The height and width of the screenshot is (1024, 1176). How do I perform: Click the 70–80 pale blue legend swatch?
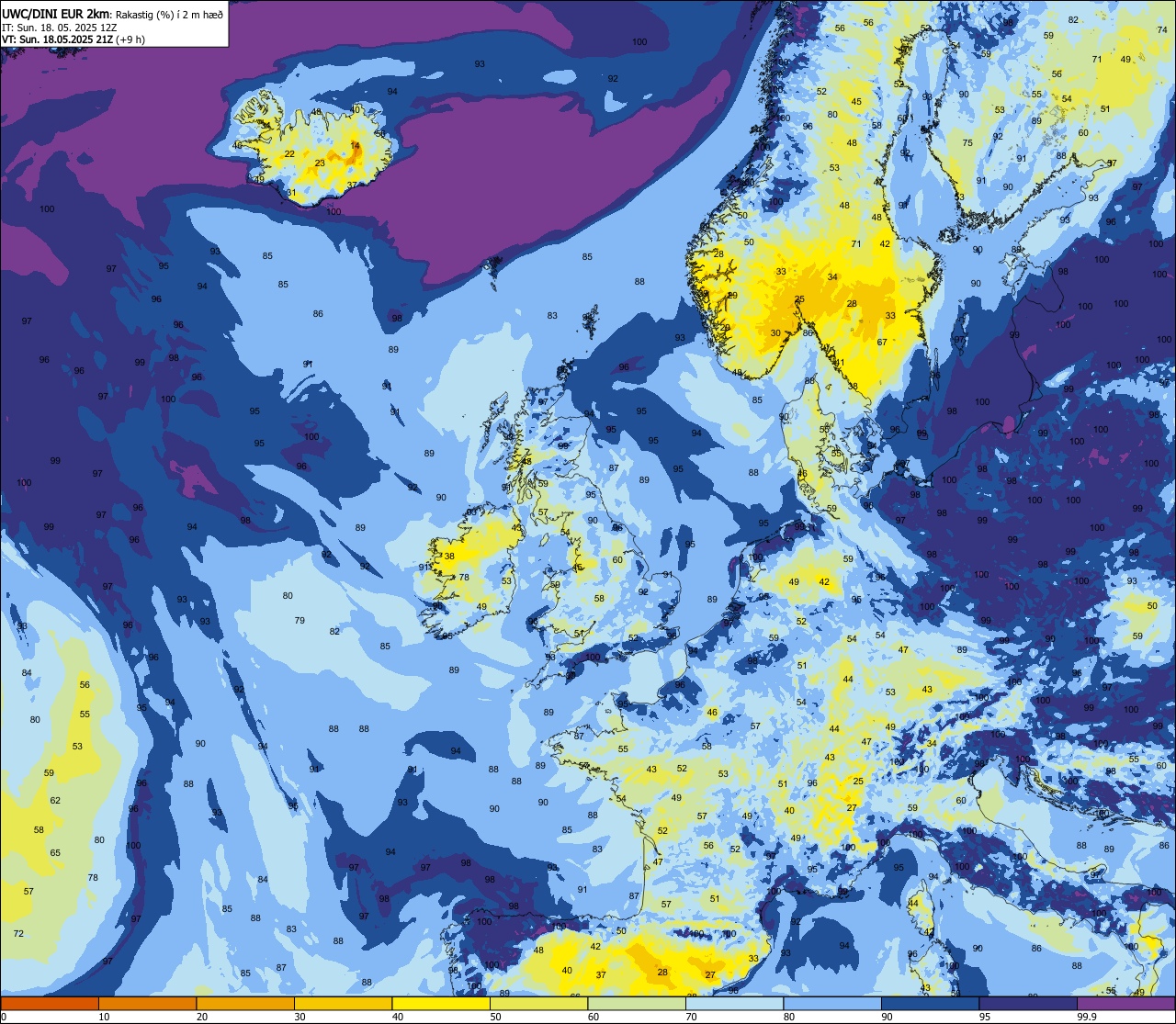(734, 1004)
